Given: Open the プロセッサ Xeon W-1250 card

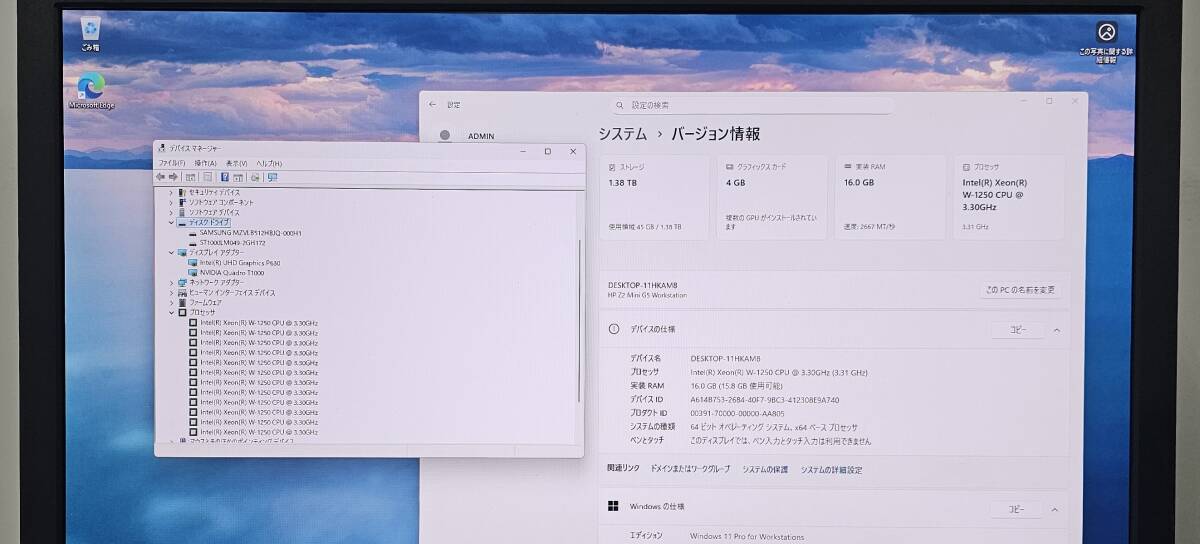Looking at the screenshot, I should pyautogui.click(x=1009, y=197).
